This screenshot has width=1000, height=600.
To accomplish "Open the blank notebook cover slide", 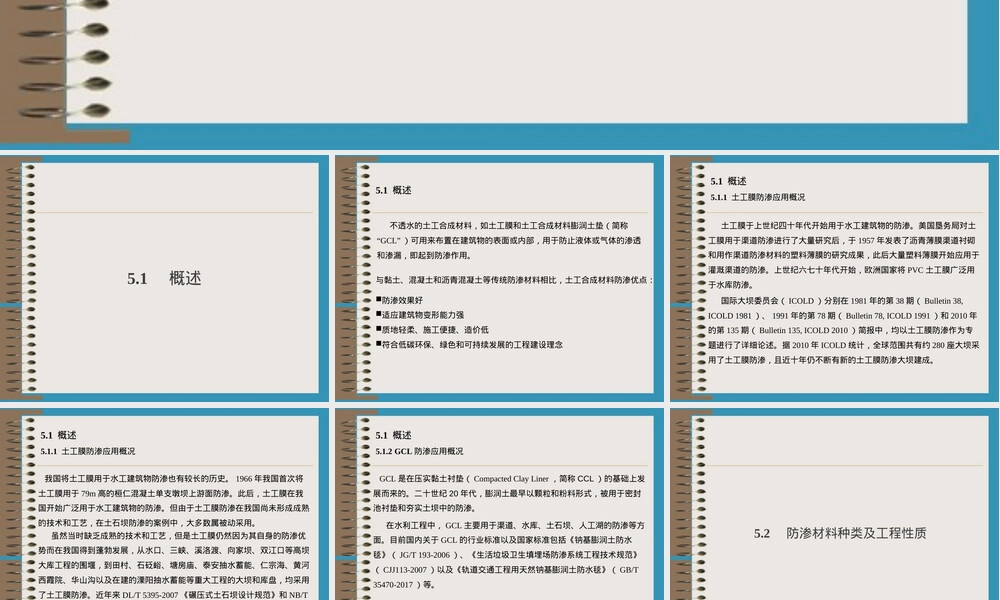I will click(499, 74).
